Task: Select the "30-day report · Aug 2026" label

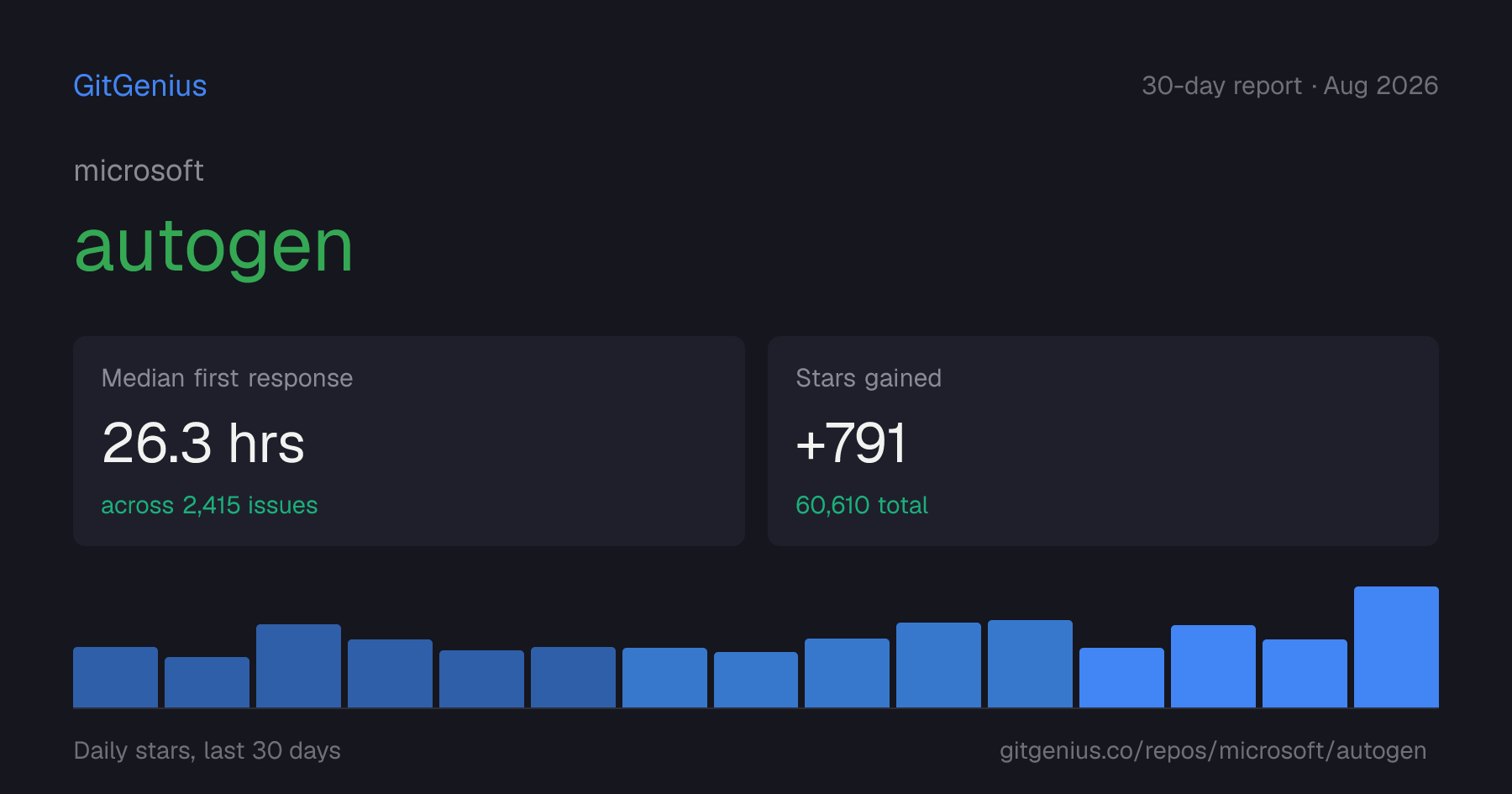Action: tap(1289, 86)
